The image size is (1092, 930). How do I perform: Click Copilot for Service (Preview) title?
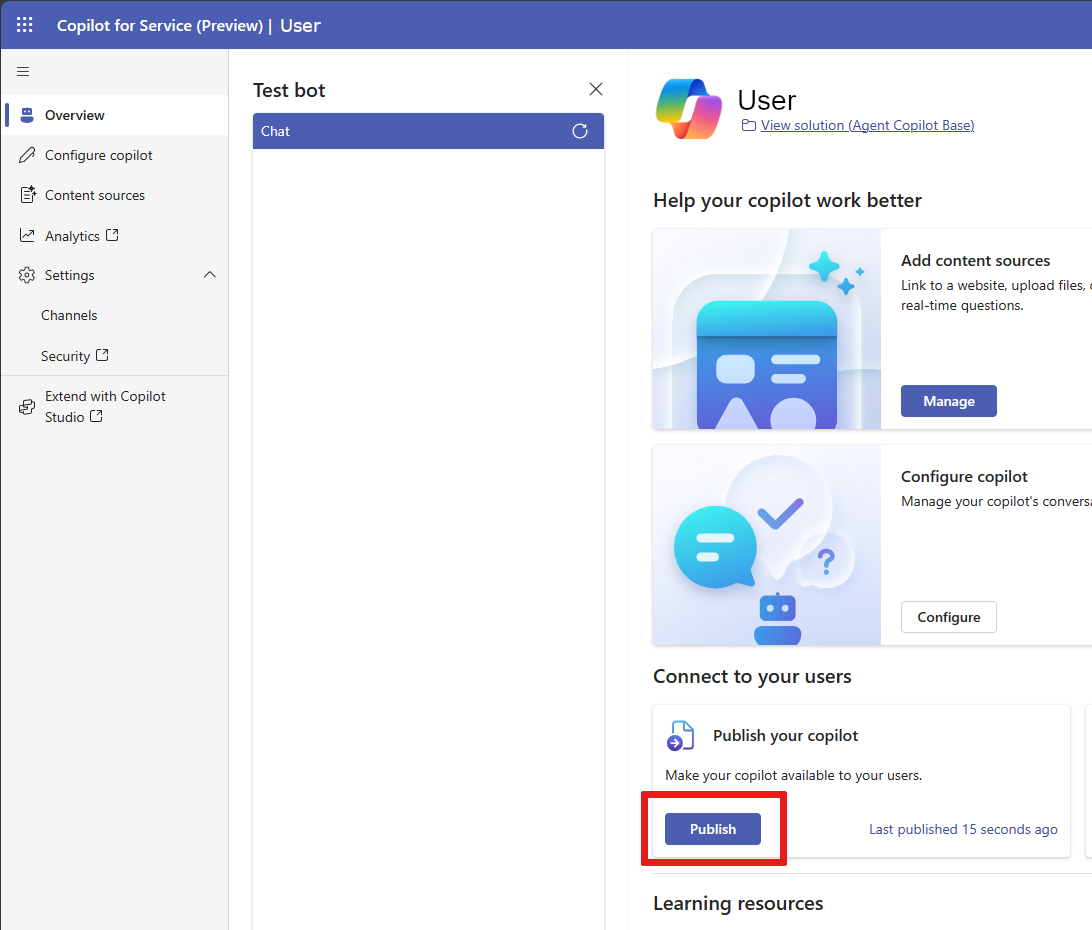[160, 26]
